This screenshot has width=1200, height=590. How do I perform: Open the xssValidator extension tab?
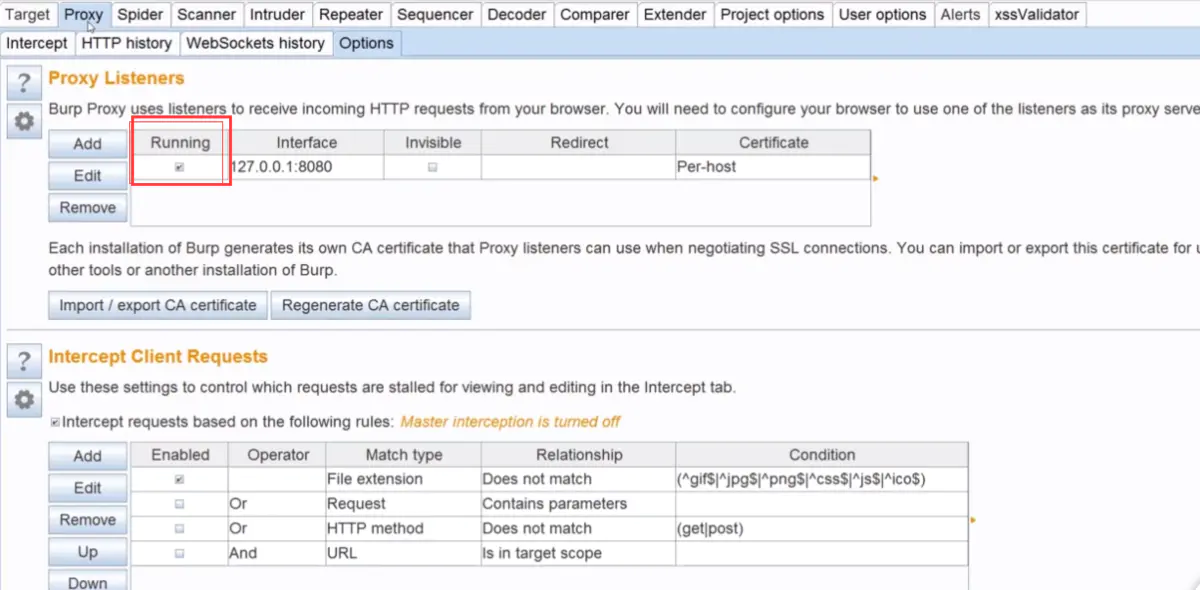1036,15
